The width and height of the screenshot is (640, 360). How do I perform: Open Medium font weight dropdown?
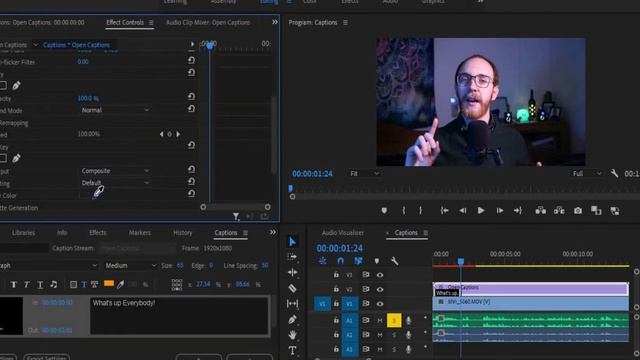coord(130,265)
